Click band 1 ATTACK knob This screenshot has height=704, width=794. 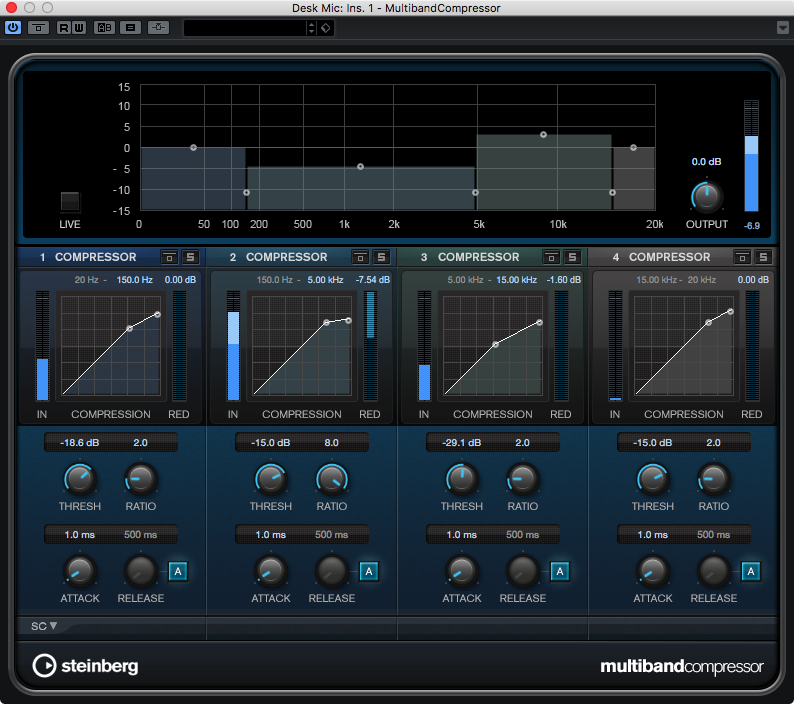tap(80, 571)
